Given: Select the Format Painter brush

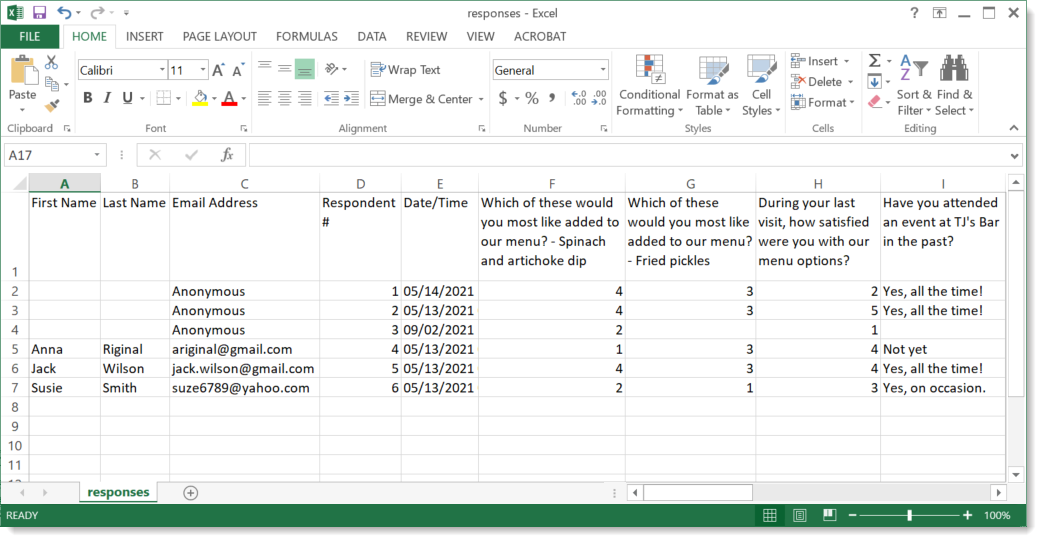Looking at the screenshot, I should (x=52, y=105).
